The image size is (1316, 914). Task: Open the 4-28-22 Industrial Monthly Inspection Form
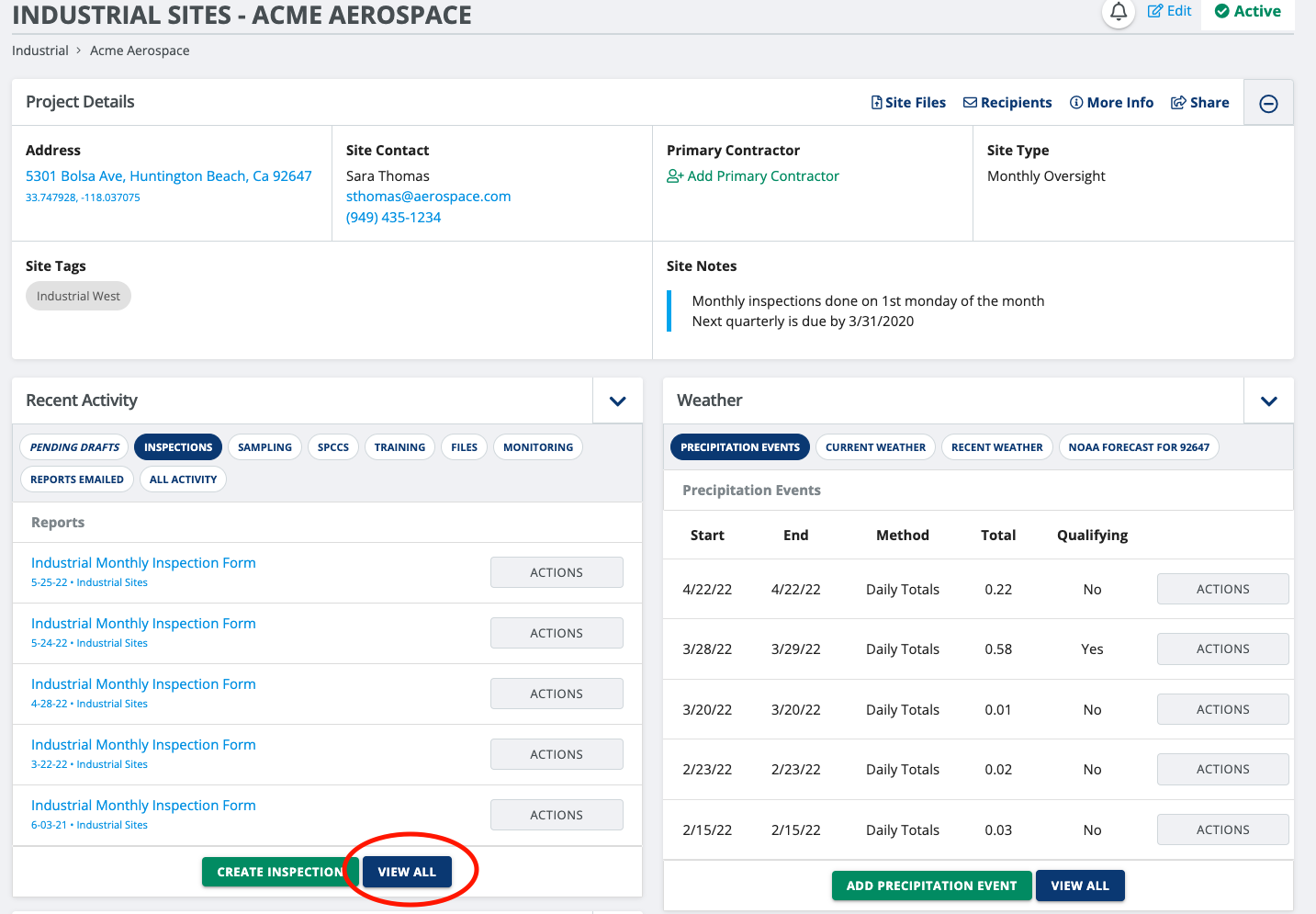[143, 684]
